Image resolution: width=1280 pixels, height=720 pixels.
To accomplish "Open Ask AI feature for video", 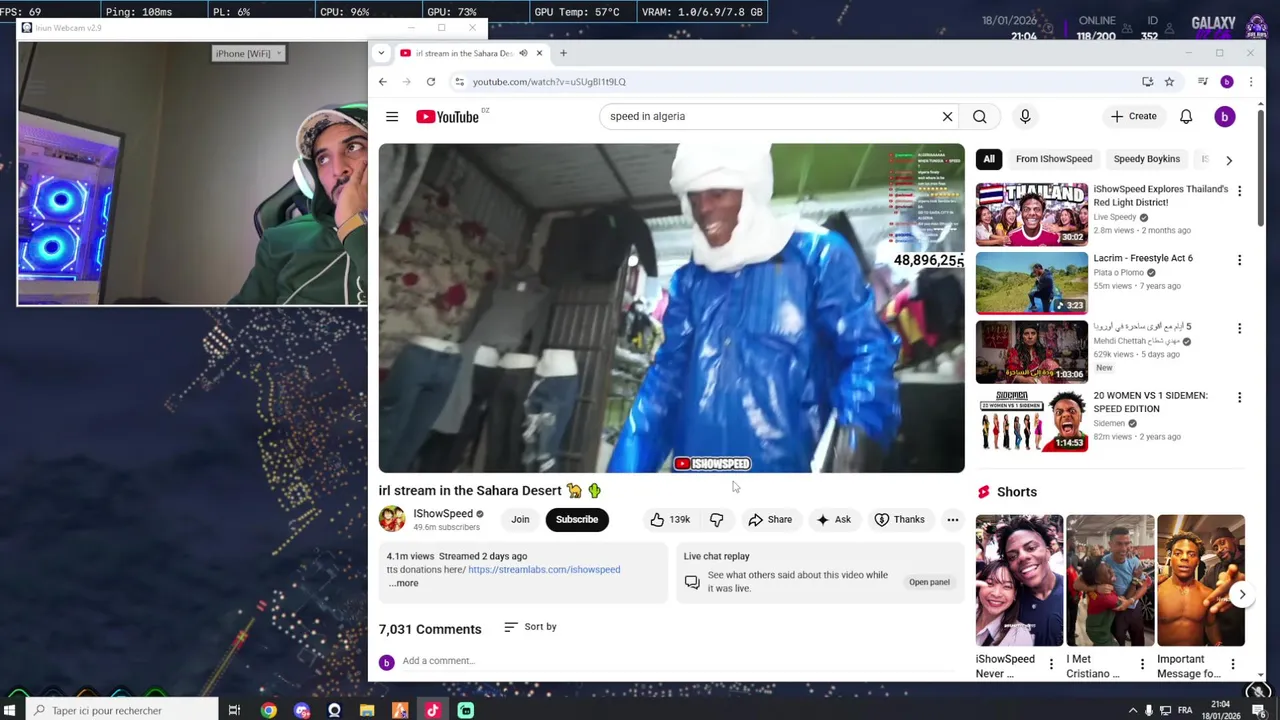I will point(833,519).
